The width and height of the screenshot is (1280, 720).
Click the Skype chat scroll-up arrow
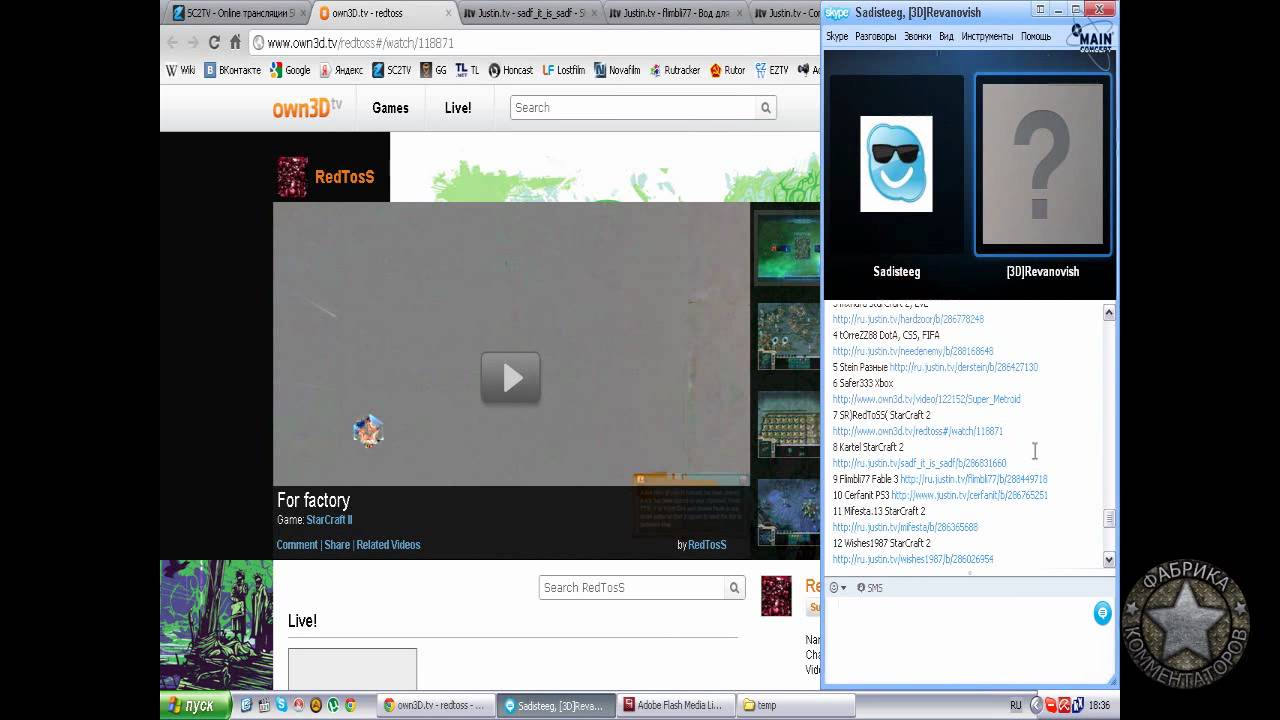(x=1109, y=313)
